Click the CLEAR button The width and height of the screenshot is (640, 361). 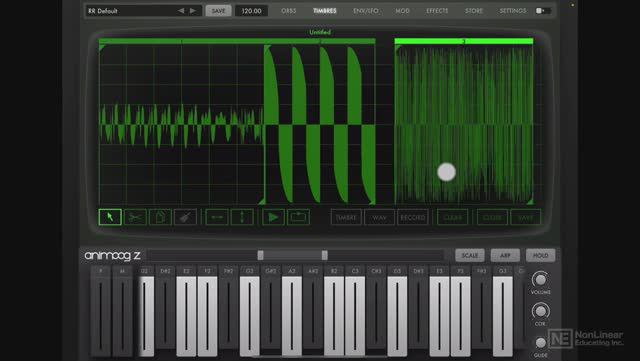(x=452, y=217)
